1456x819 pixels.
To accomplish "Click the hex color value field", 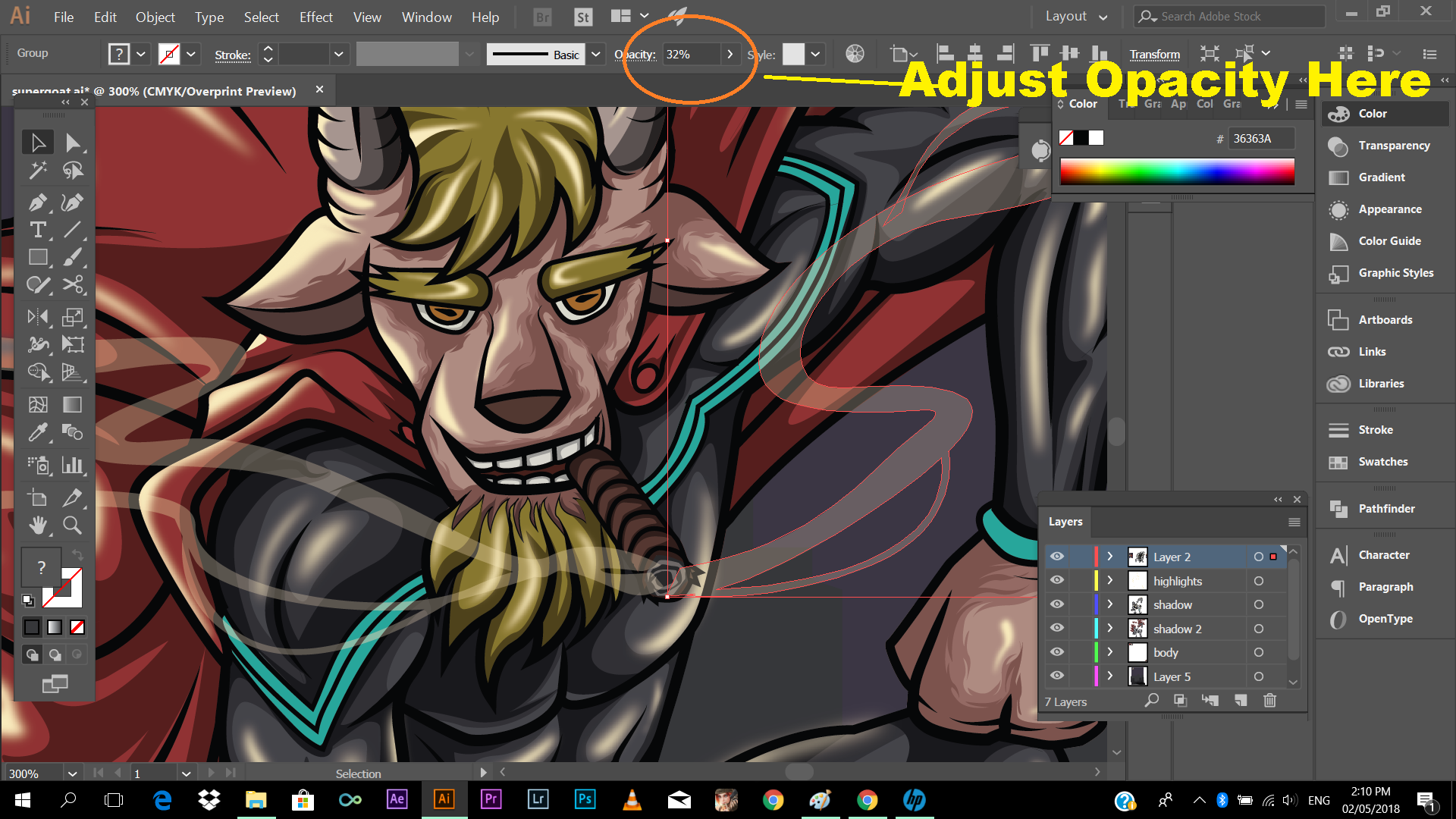I will point(1259,139).
